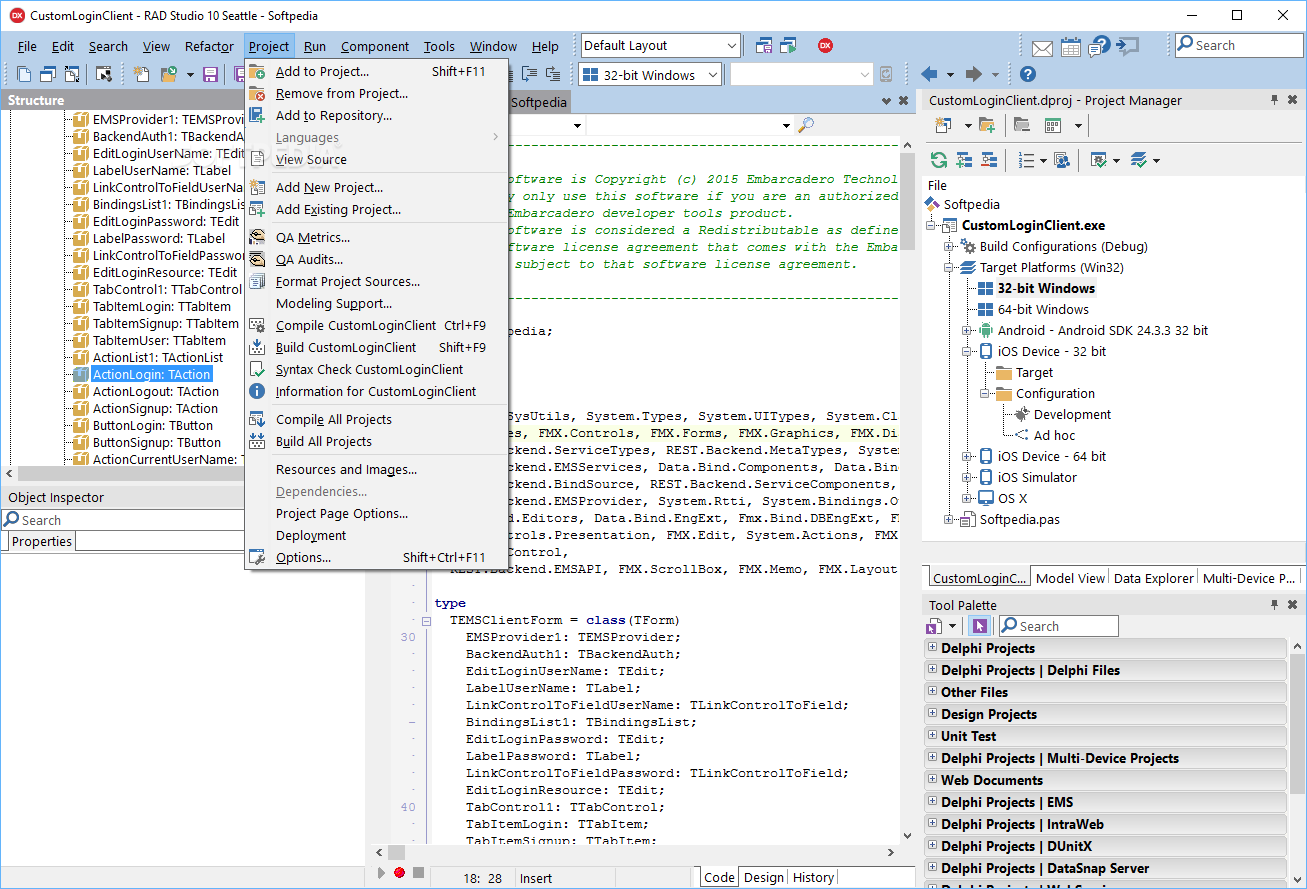This screenshot has height=889, width=1307.
Task: Click the Save file toolbar icon
Action: point(210,74)
